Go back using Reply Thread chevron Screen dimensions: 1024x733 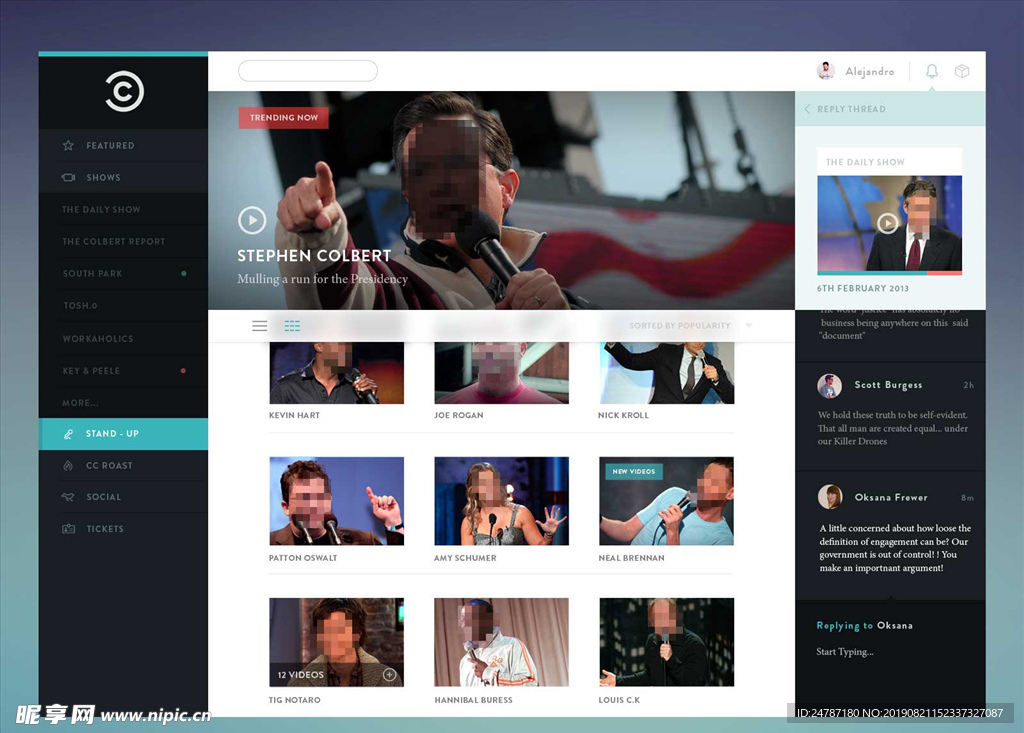pos(808,109)
